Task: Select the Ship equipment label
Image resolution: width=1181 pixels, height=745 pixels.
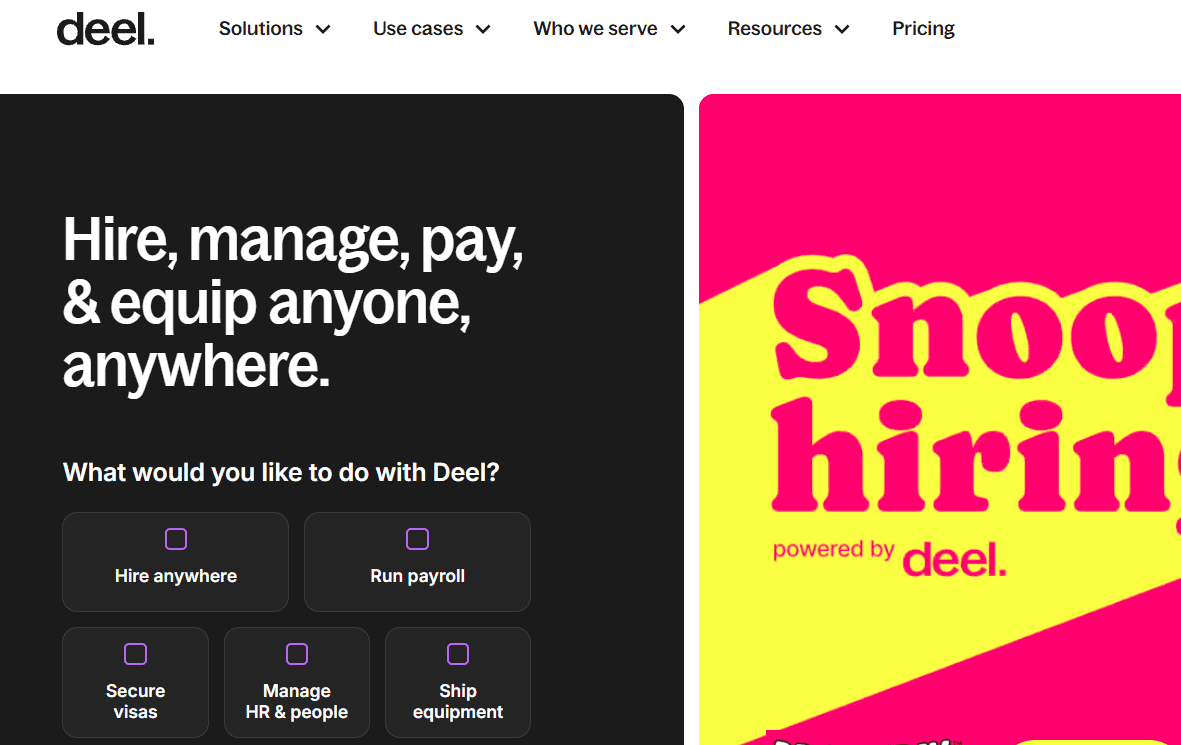Action: point(458,701)
